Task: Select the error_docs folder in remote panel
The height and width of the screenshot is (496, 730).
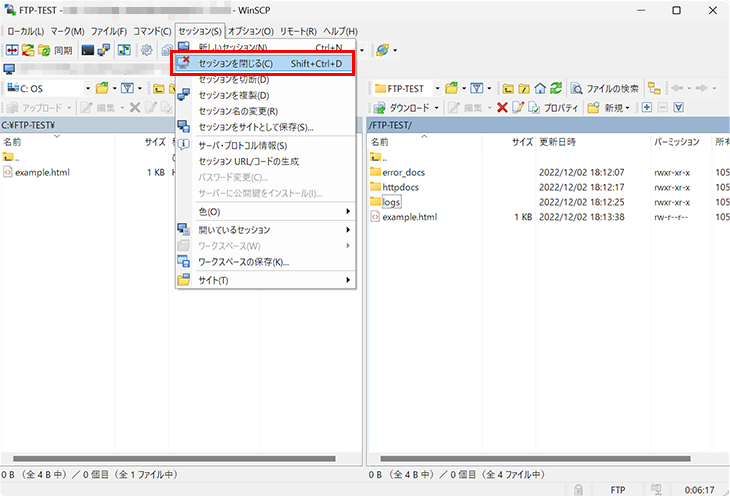Action: 404,172
